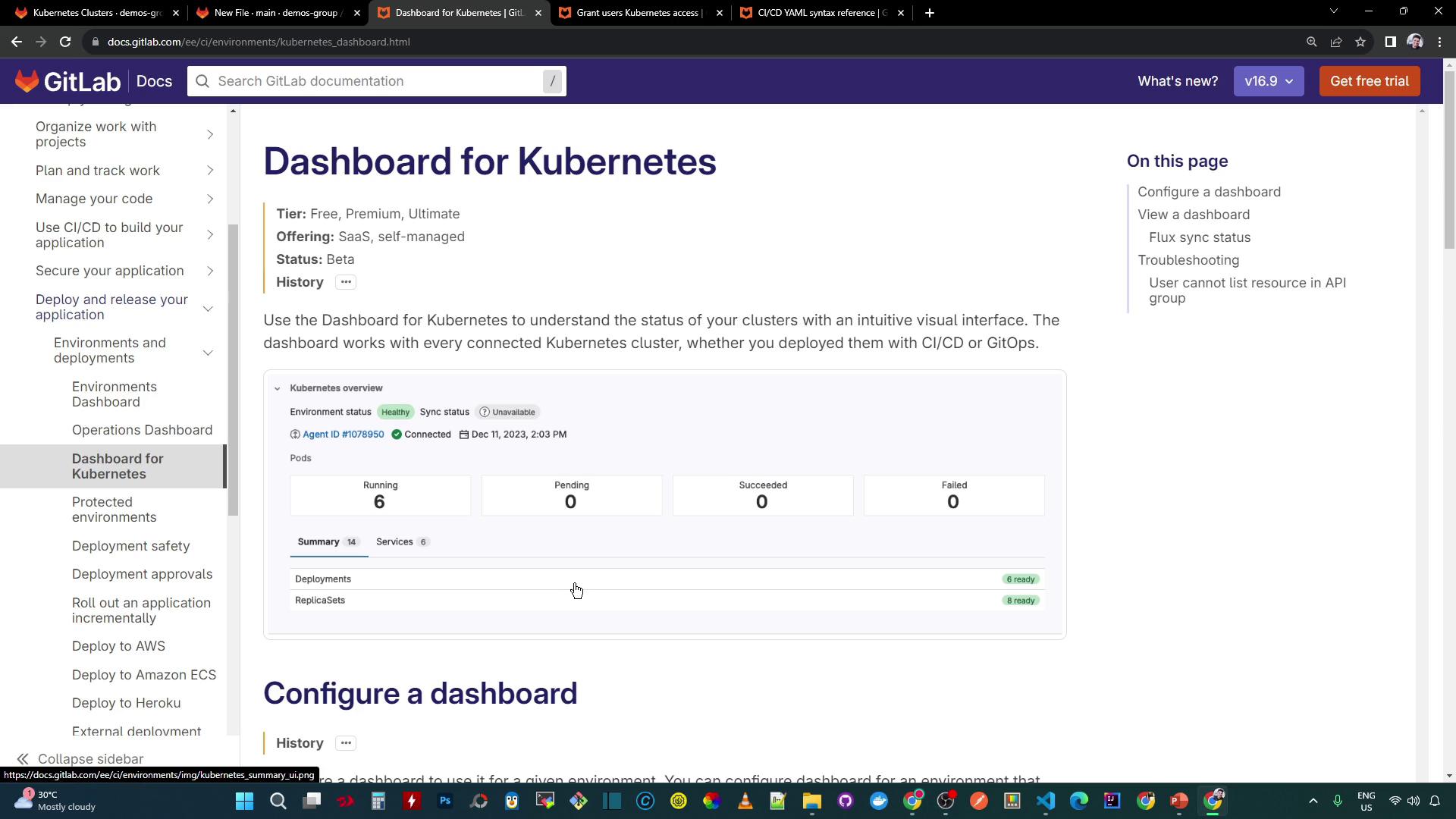Bookmark this page with star icon

(1360, 42)
